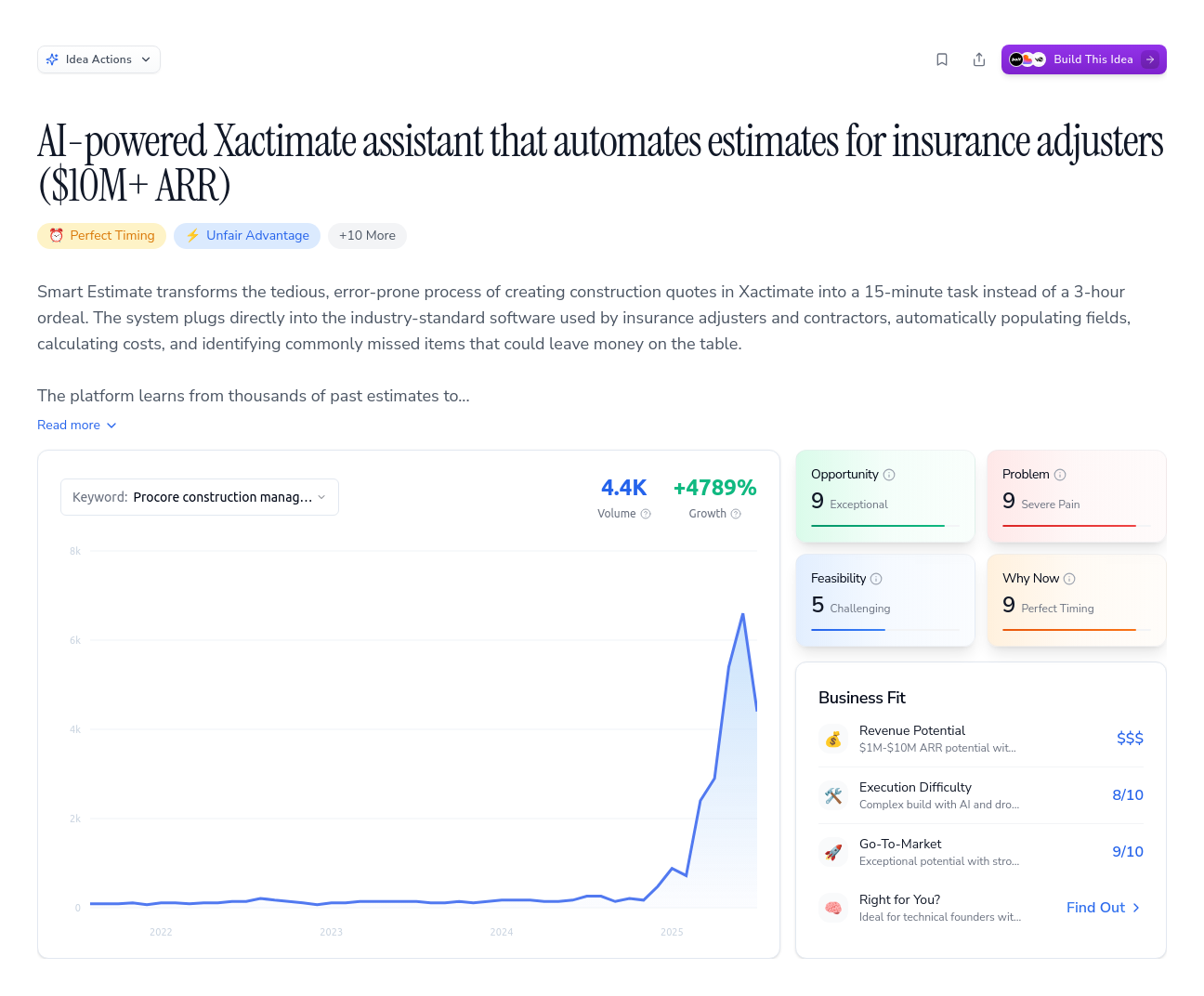This screenshot has width=1204, height=996.
Task: Click the Why Now progress bar
Action: (1077, 630)
